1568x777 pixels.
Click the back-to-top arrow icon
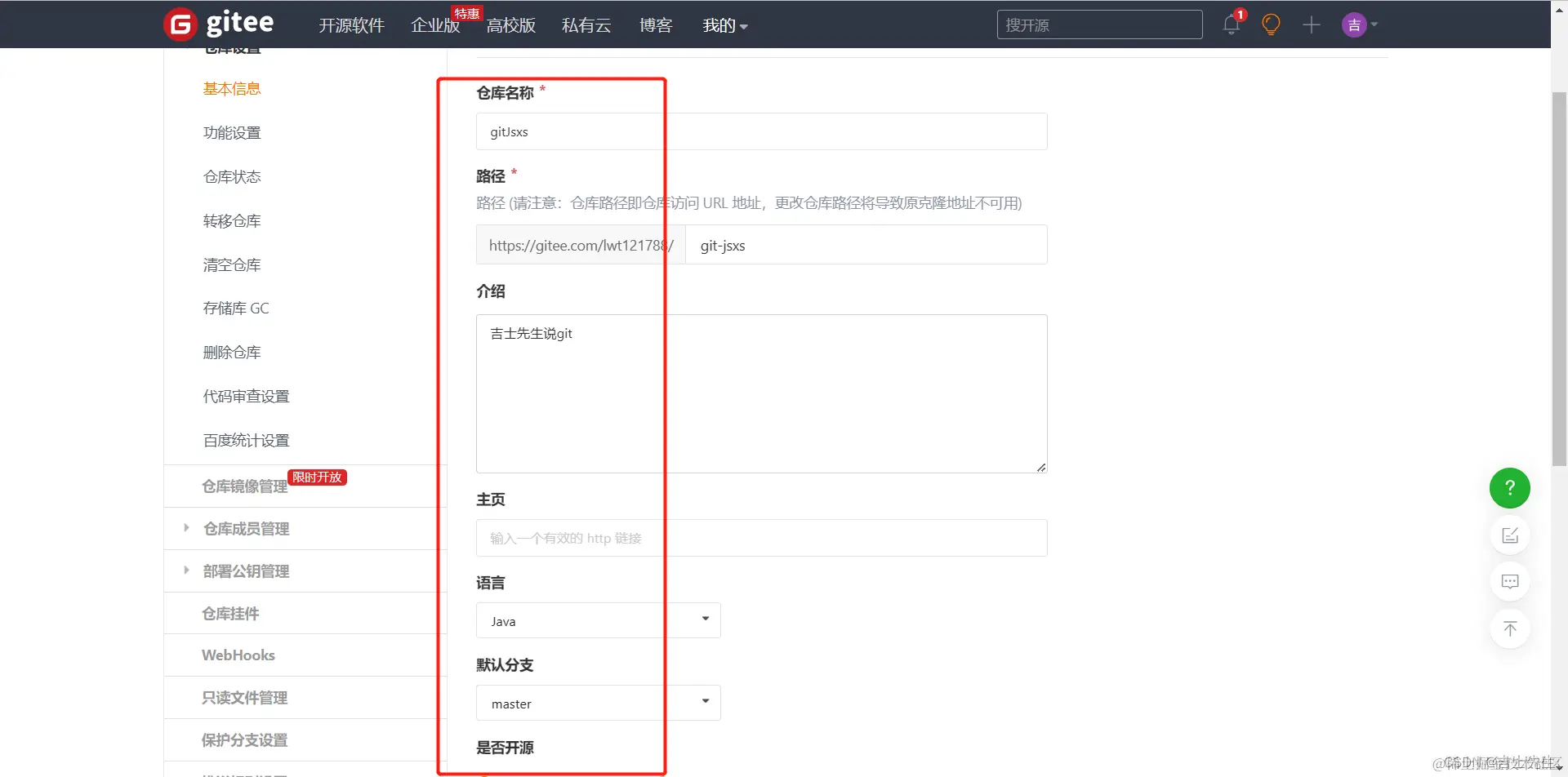coord(1510,628)
